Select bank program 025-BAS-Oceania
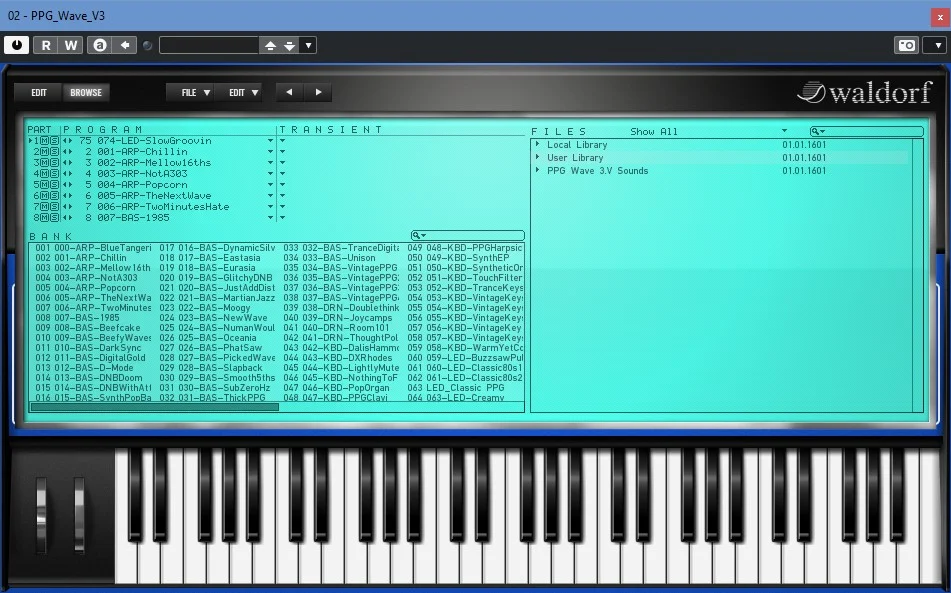The image size is (951, 593). 208,338
